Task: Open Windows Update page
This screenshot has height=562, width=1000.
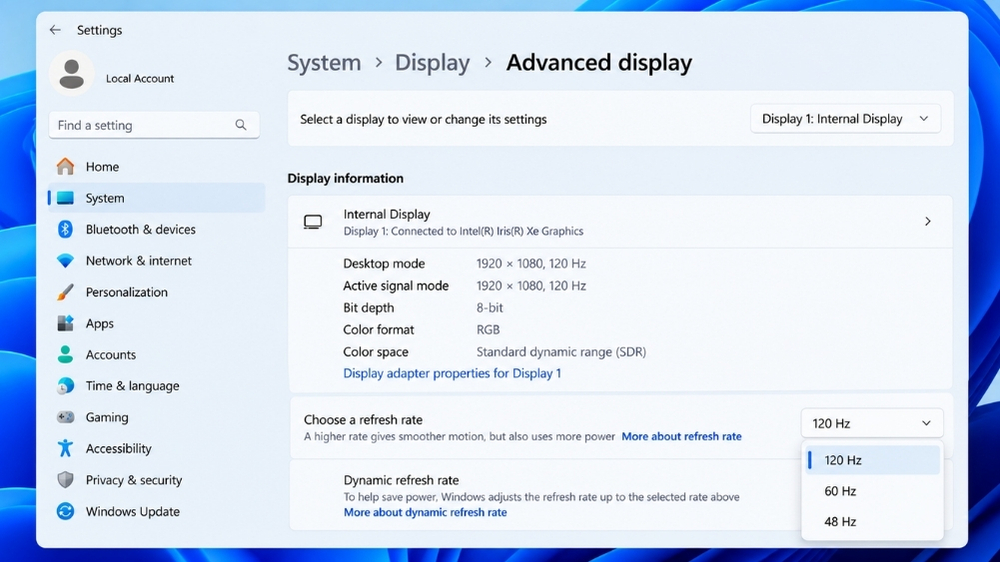Action: point(156,511)
